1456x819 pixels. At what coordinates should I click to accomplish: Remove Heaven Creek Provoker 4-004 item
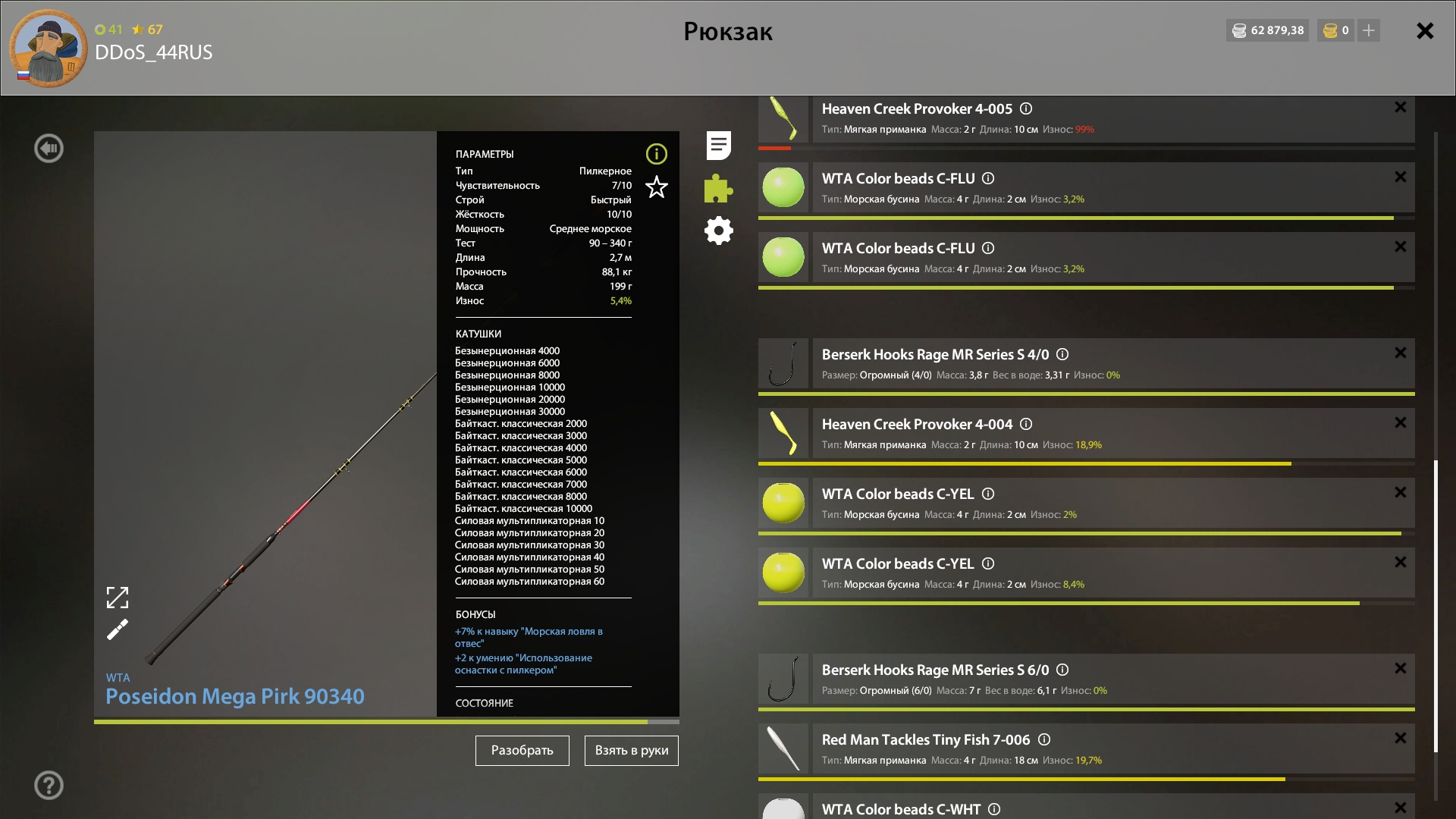(1400, 422)
